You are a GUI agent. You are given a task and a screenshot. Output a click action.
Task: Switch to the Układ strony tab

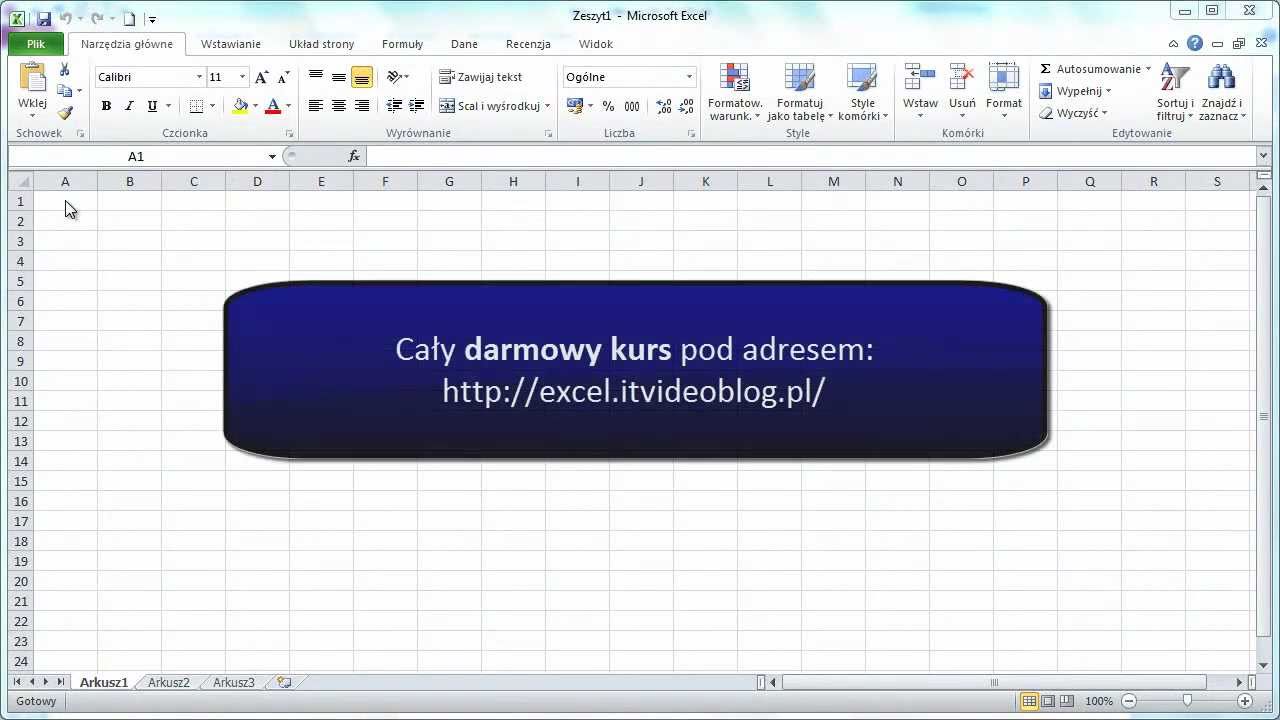pyautogui.click(x=321, y=44)
